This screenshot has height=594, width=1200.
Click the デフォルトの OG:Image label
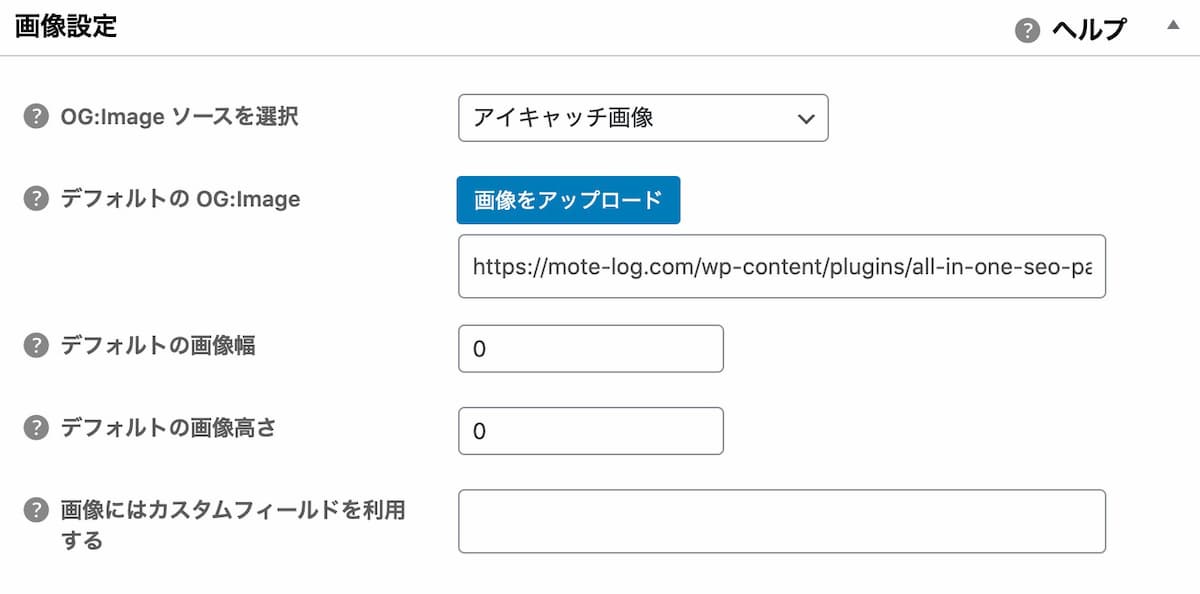(180, 199)
